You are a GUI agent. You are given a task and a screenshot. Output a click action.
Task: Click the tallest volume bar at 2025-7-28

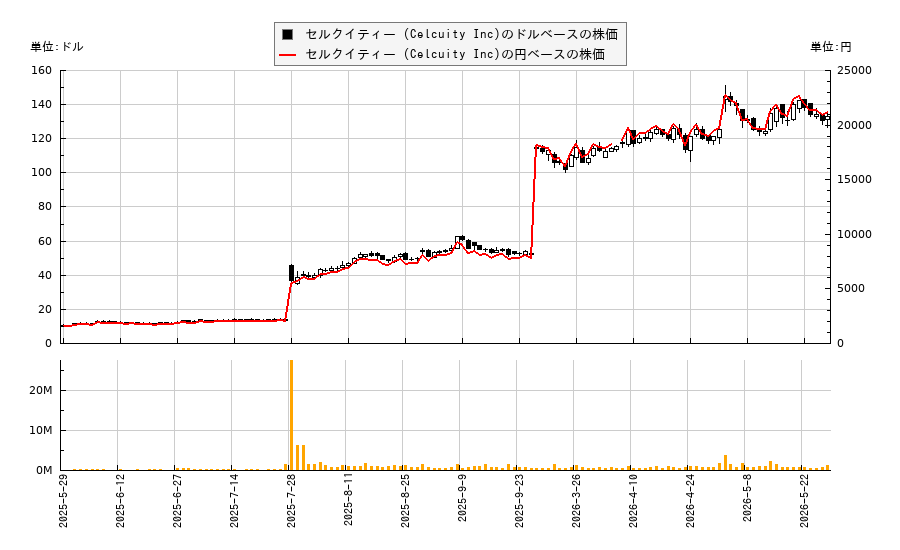click(292, 415)
